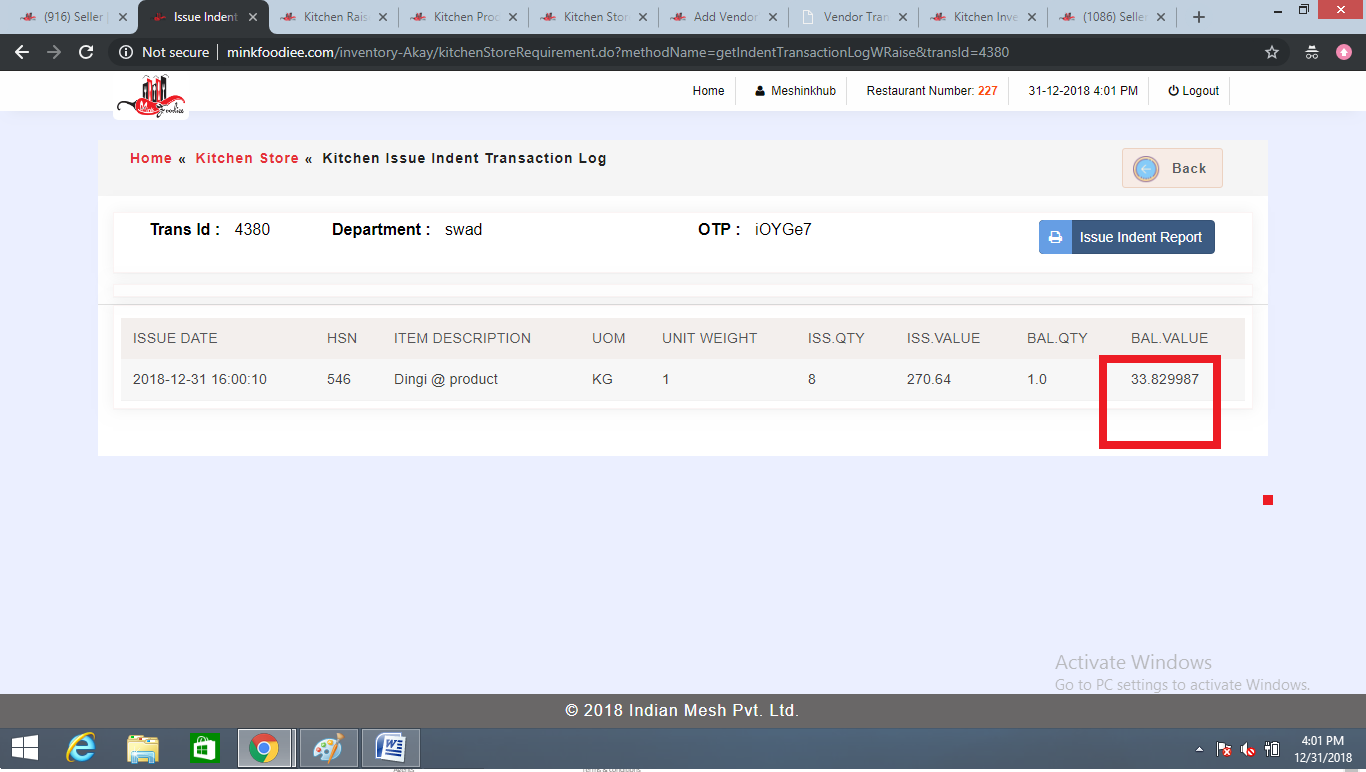
Task: Click the blue arrow icon on Back
Action: (x=1146, y=169)
